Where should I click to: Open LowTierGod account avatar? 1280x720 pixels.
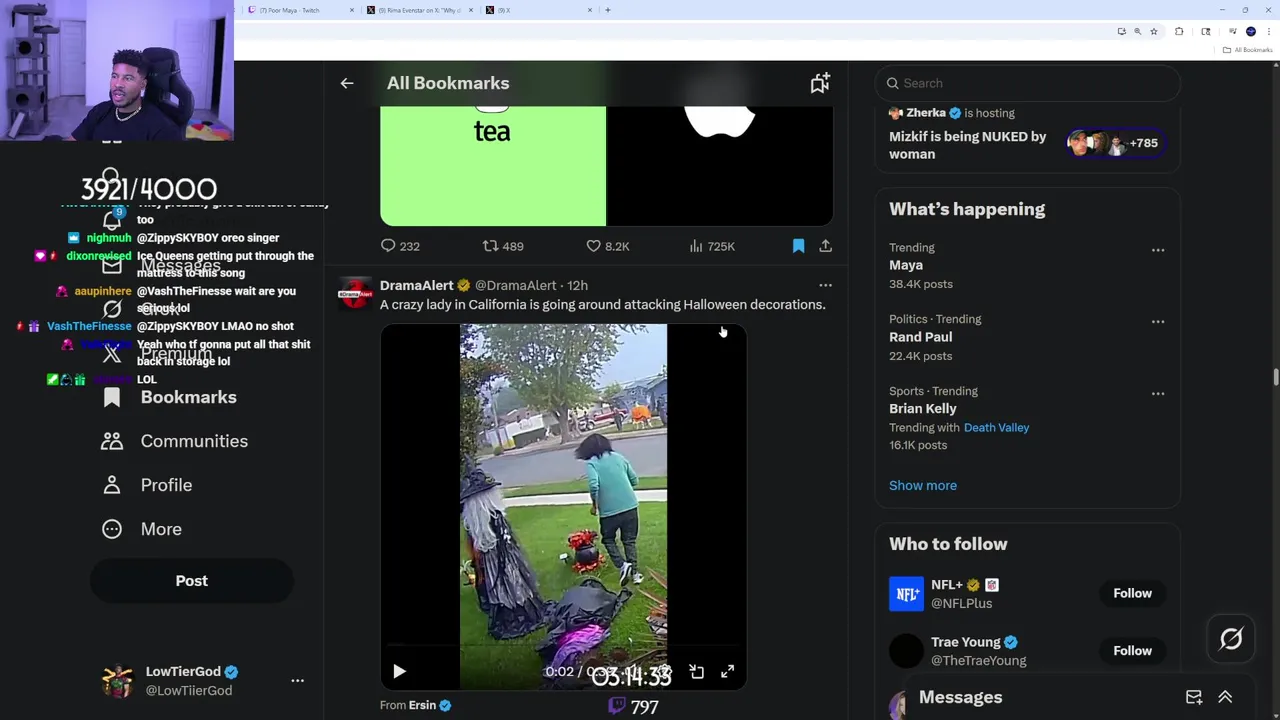(117, 681)
